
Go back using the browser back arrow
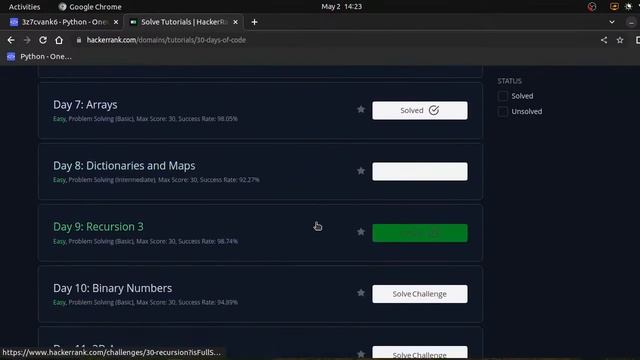(11, 40)
